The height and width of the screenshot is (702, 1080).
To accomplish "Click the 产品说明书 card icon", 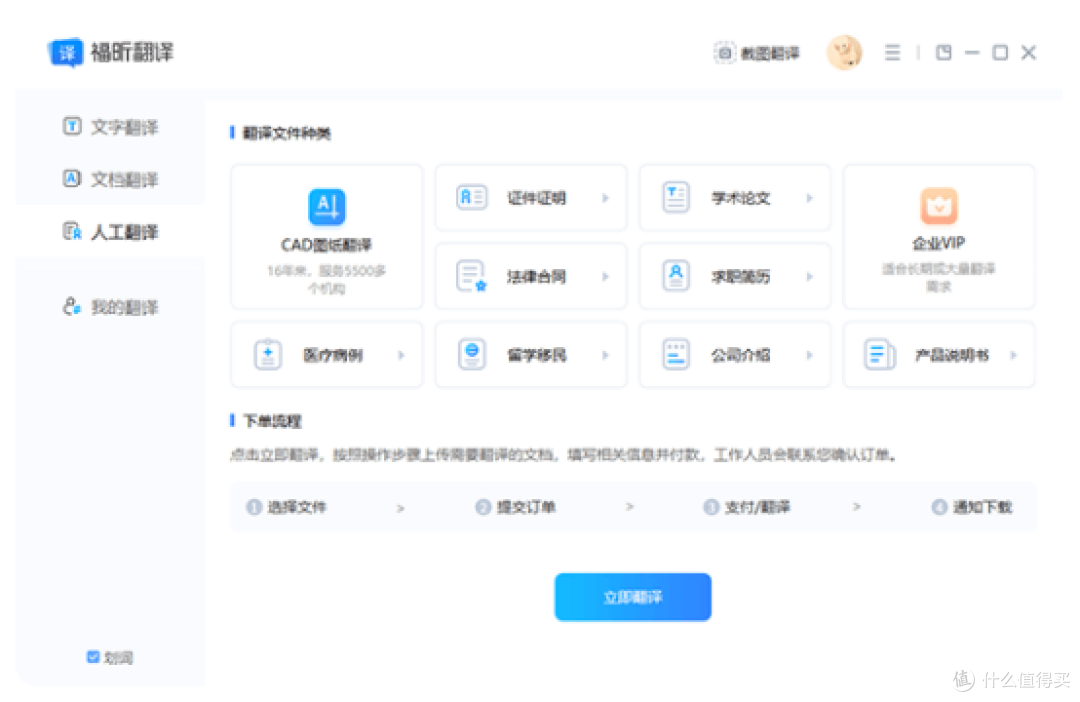I will click(880, 355).
